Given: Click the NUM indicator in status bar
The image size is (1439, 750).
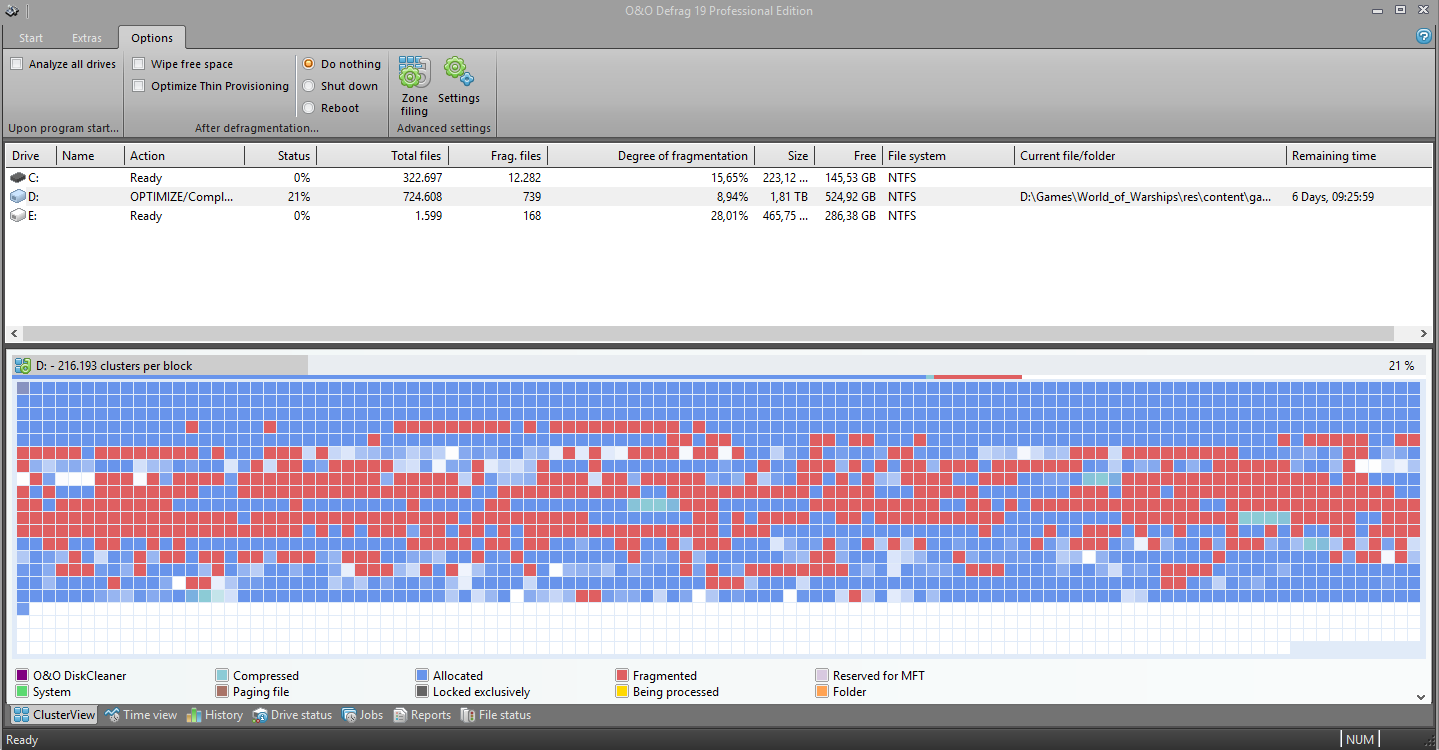Looking at the screenshot, I should coord(1360,740).
